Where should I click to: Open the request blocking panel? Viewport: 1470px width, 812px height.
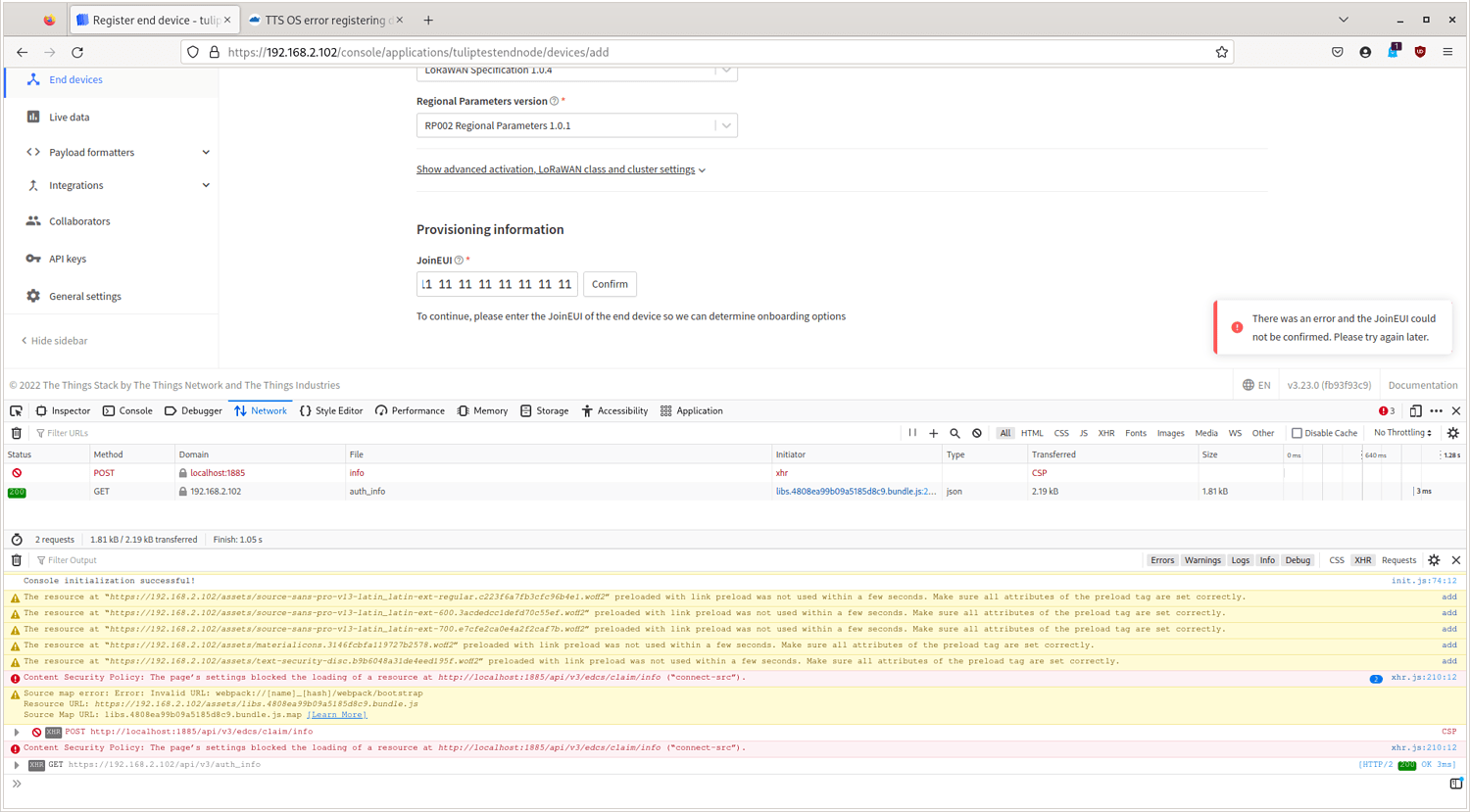[x=977, y=433]
